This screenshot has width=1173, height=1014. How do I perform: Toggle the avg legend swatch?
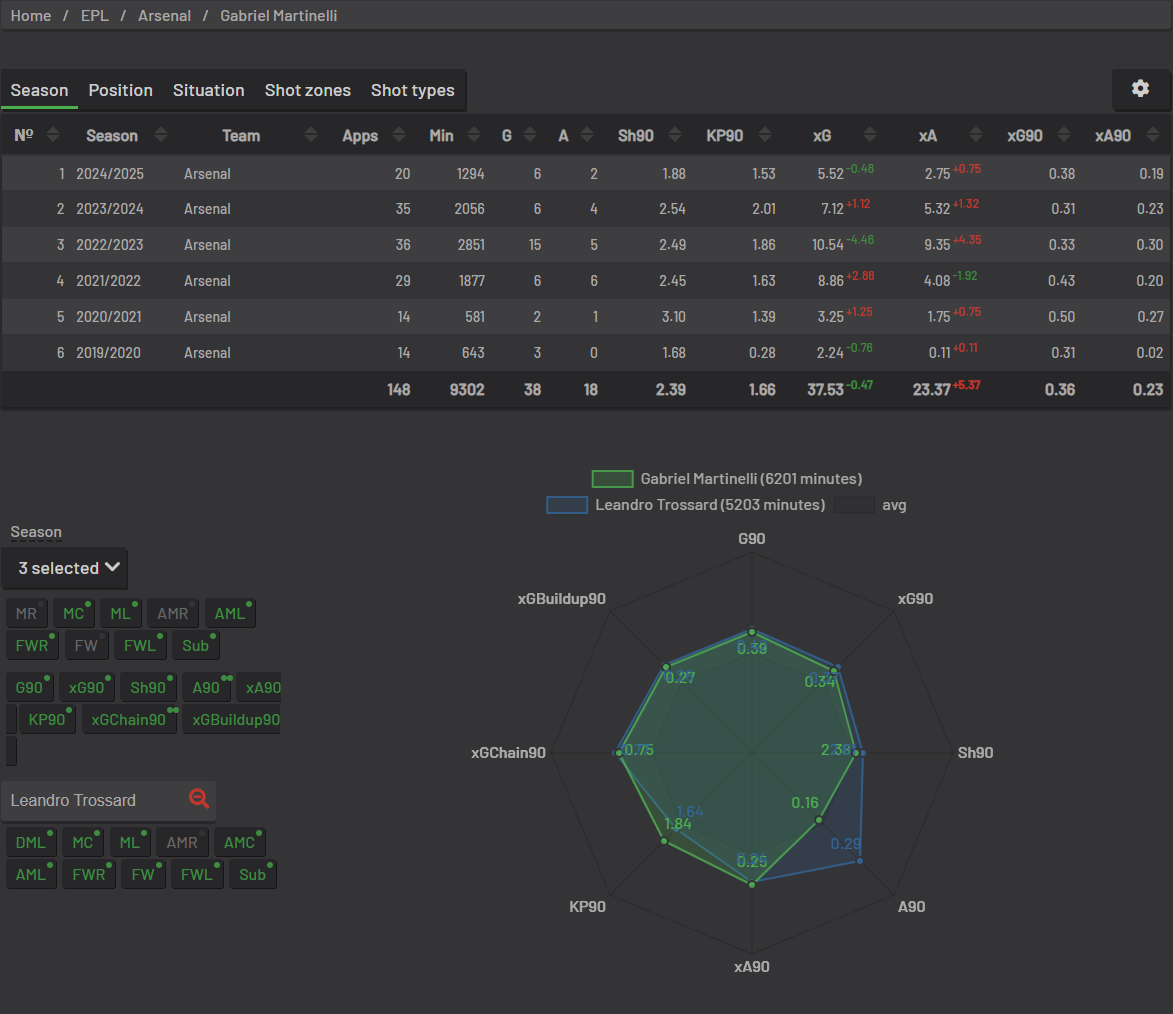854,505
